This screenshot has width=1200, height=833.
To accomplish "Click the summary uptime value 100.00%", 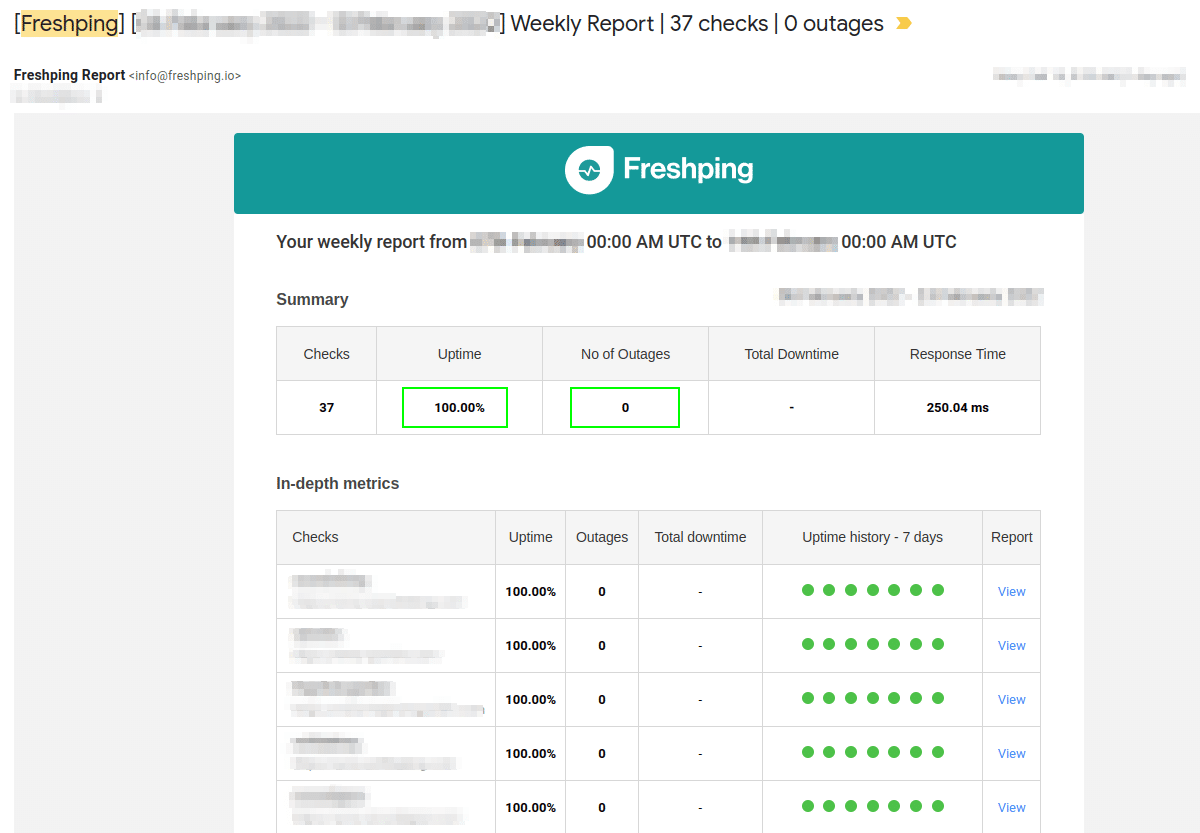I will coord(459,408).
